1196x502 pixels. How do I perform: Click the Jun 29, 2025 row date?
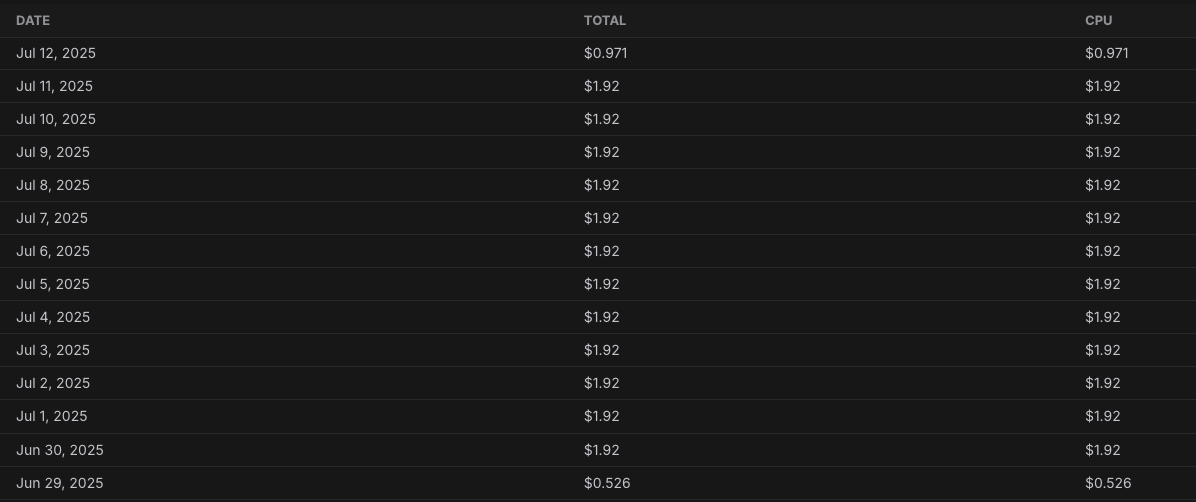click(x=60, y=483)
